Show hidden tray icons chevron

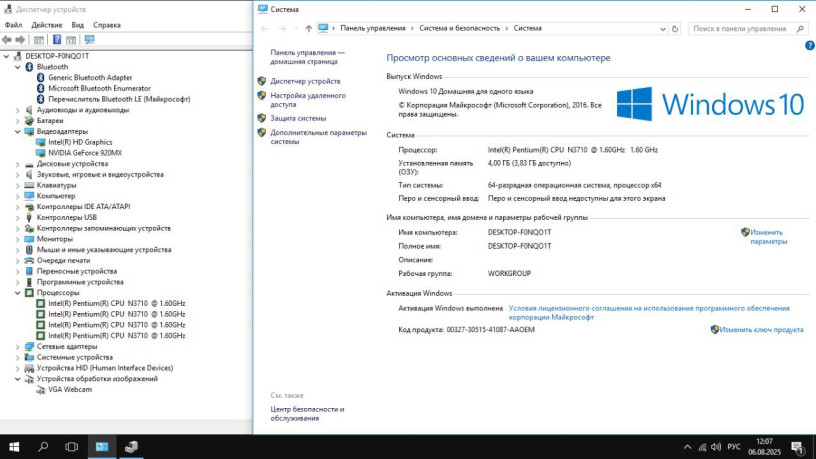point(687,447)
